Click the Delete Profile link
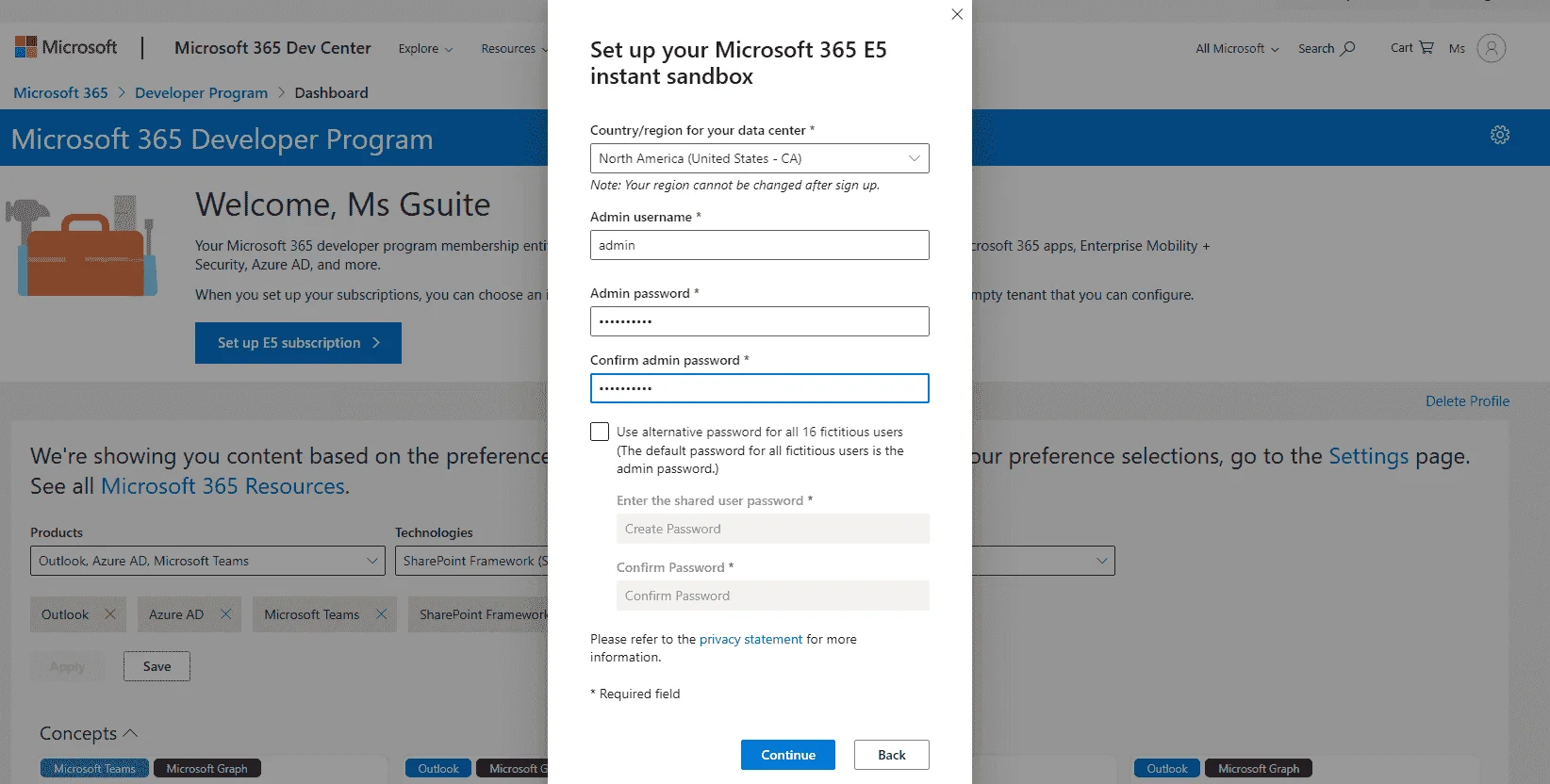The height and width of the screenshot is (784, 1550). (1467, 401)
